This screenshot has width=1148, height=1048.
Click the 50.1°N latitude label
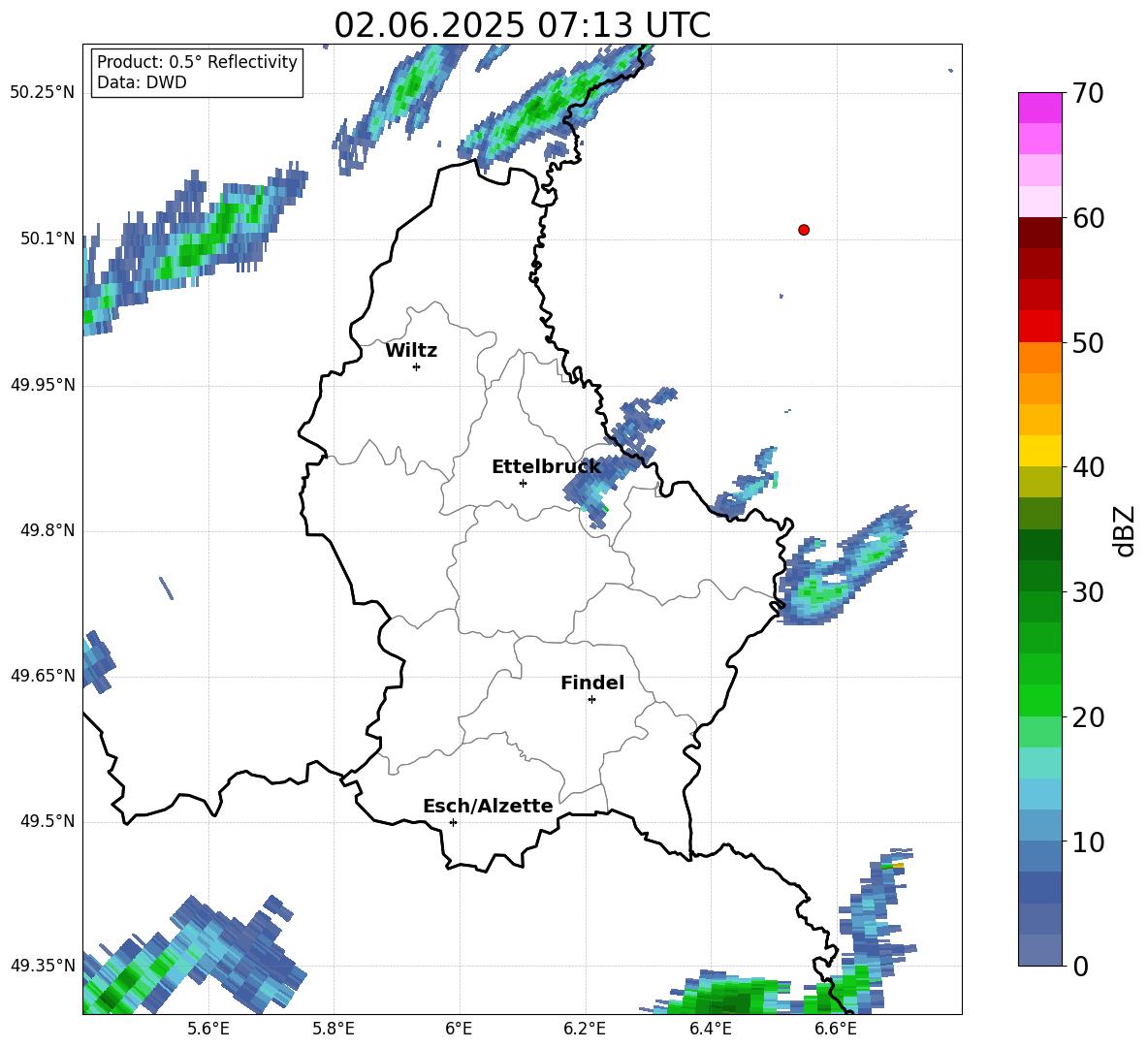click(x=48, y=238)
